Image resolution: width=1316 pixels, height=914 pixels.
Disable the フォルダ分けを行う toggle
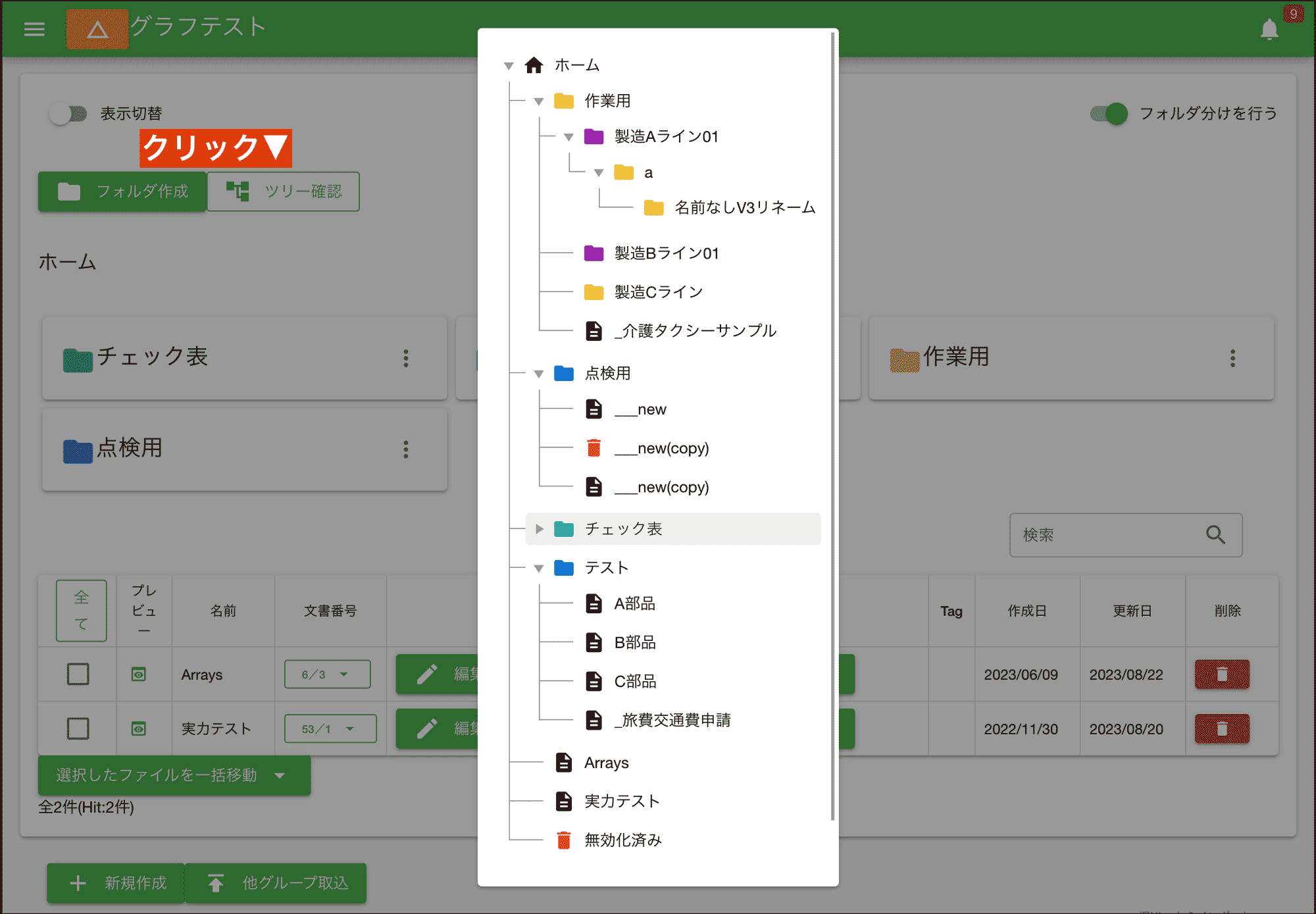[1109, 114]
